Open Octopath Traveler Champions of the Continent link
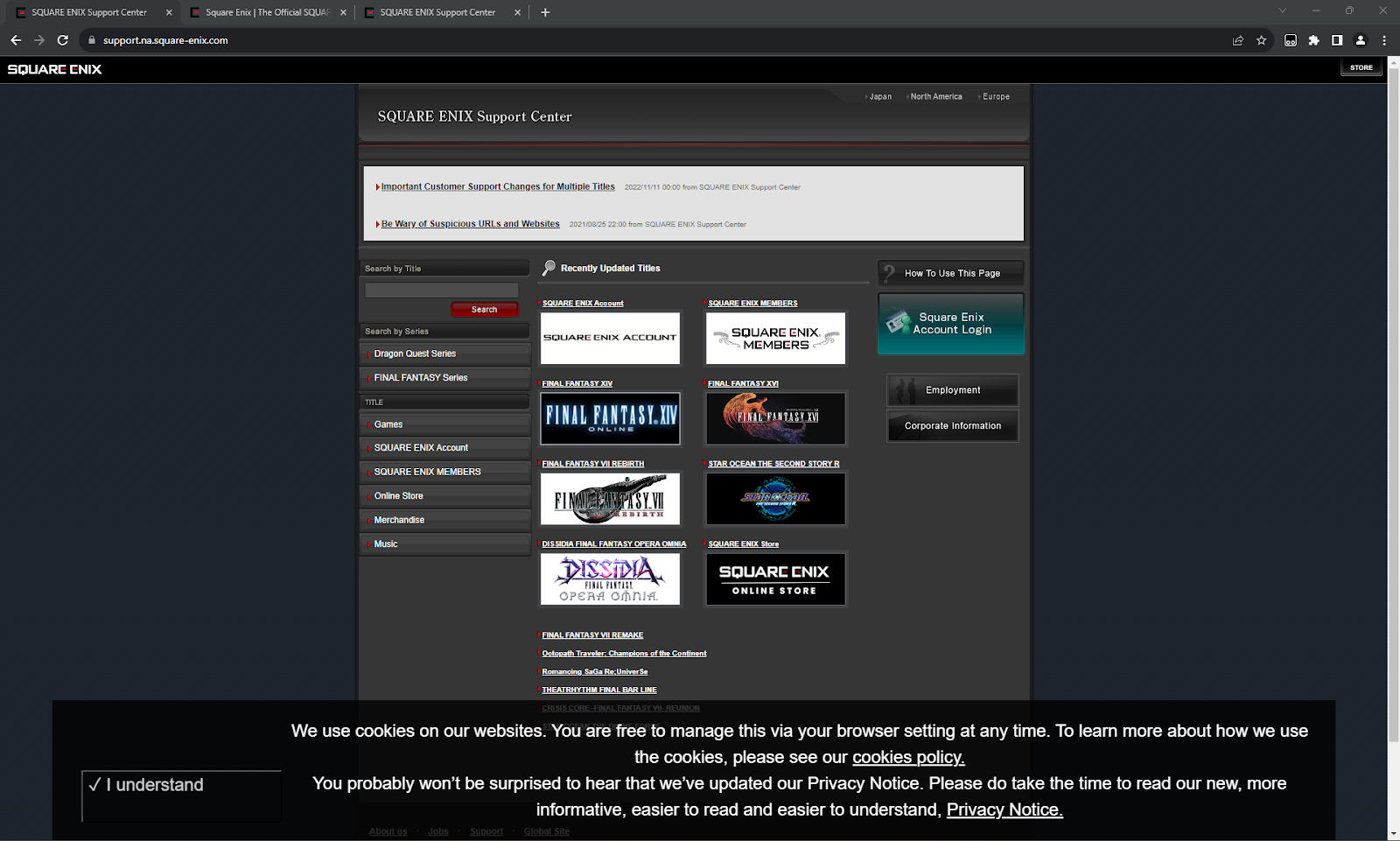Viewport: 1400px width, 841px height. coord(624,654)
